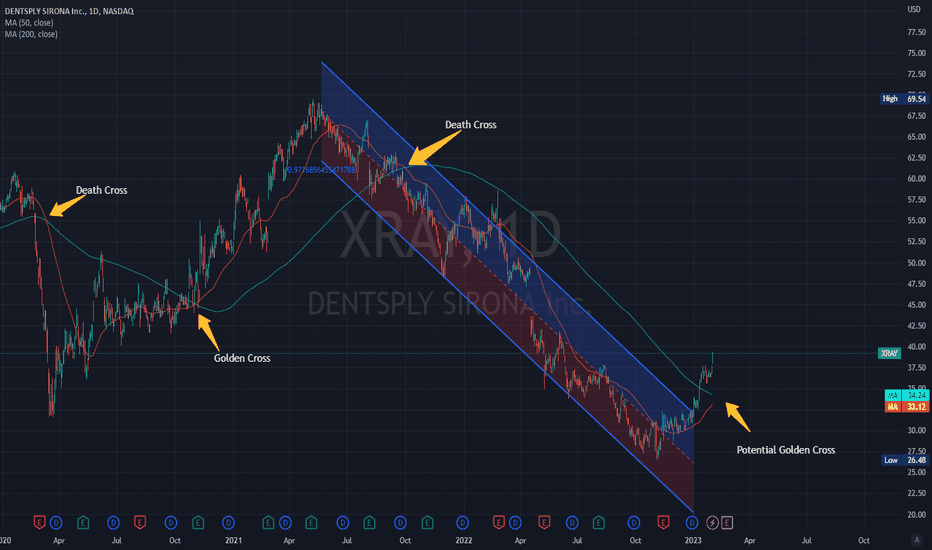Open dividend marker above the Oct 2021 label

400,523
